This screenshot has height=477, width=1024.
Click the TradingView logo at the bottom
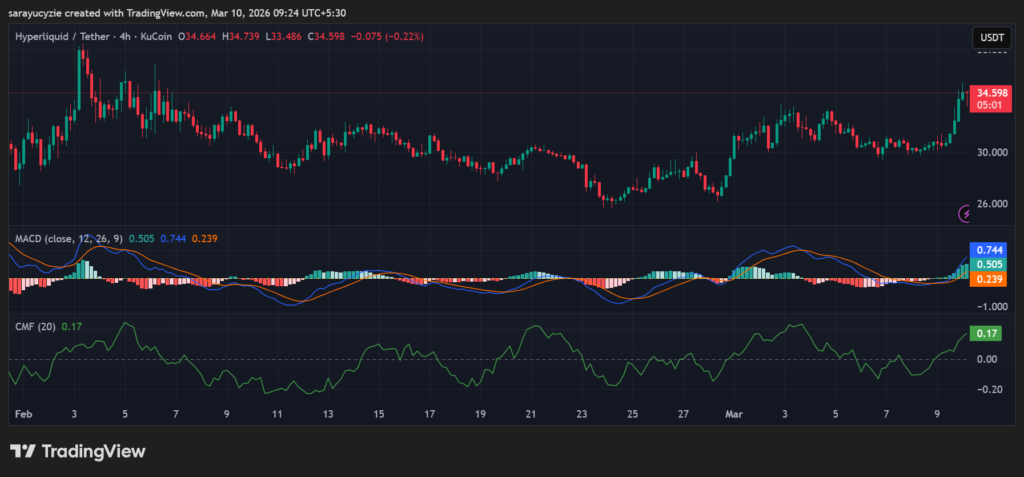78,451
